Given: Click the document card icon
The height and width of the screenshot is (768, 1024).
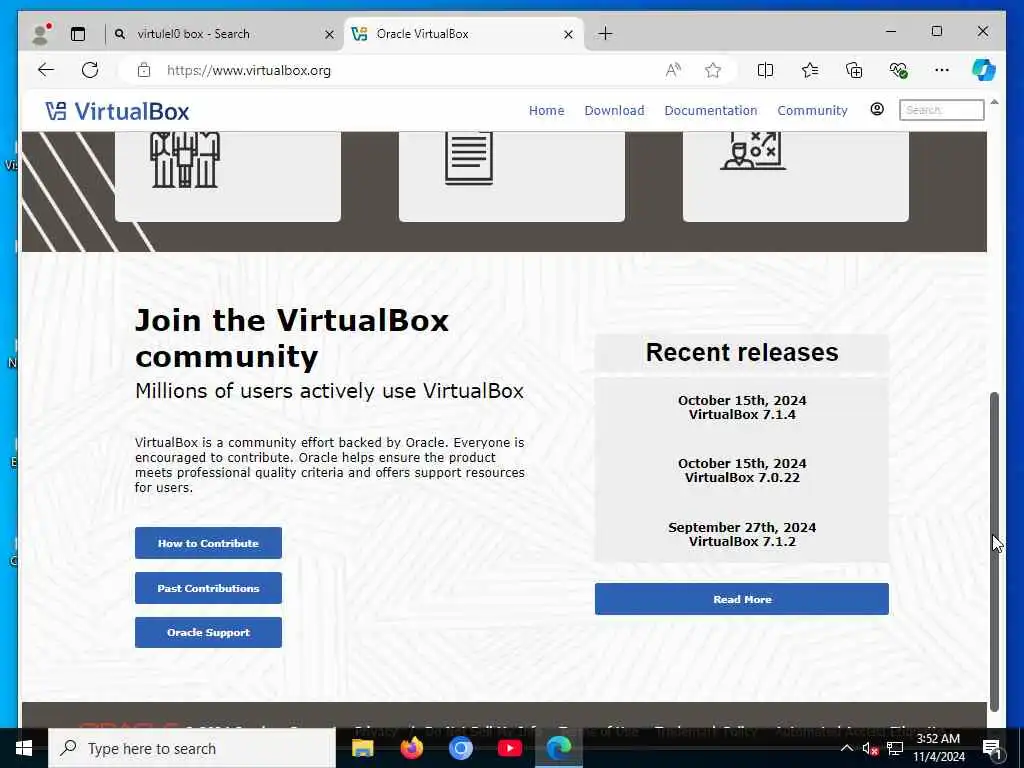Looking at the screenshot, I should [469, 158].
